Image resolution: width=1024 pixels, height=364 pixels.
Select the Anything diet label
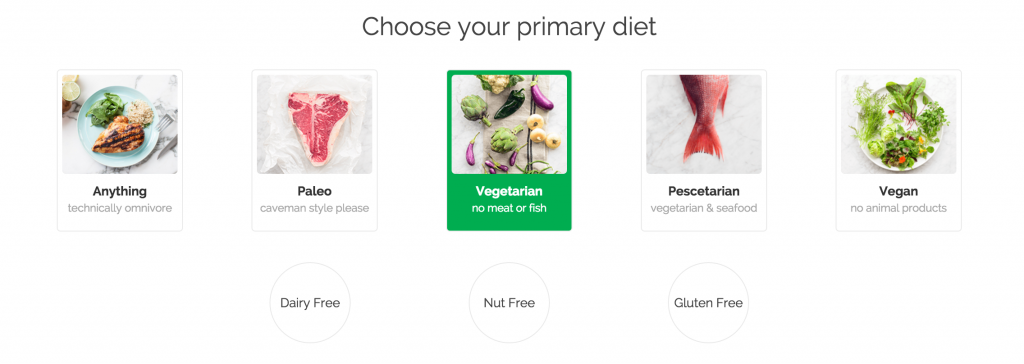coord(120,191)
